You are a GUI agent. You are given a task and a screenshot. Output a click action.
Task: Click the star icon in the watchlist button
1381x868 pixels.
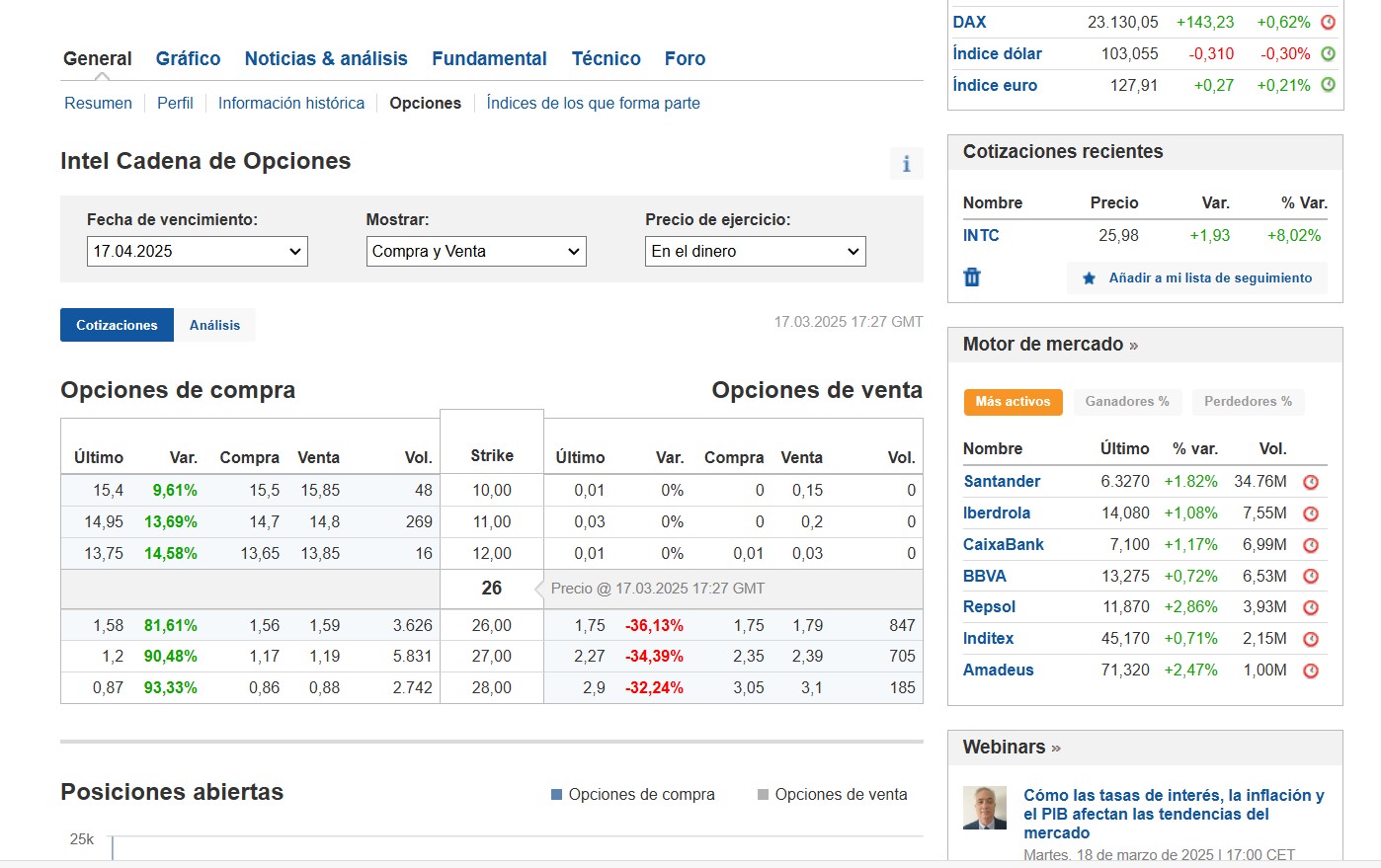pyautogui.click(x=1089, y=278)
